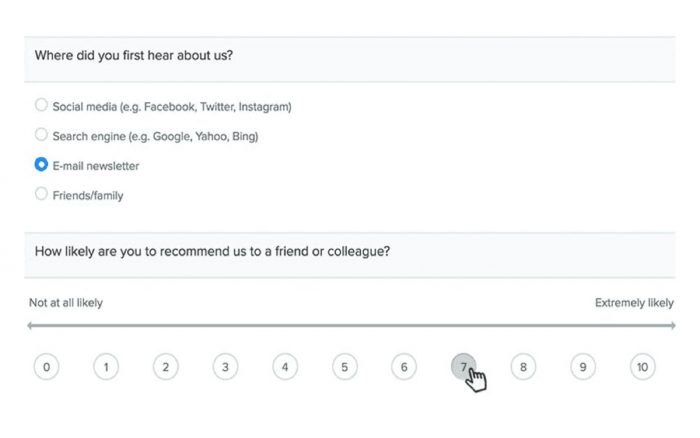This screenshot has width=700, height=438.
Task: Click the "Not at all likely" label
Action: [66, 302]
